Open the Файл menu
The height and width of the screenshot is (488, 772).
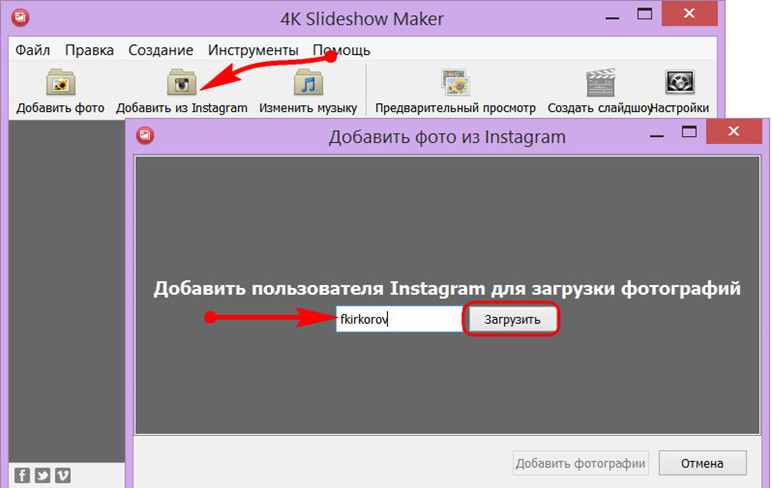32,50
